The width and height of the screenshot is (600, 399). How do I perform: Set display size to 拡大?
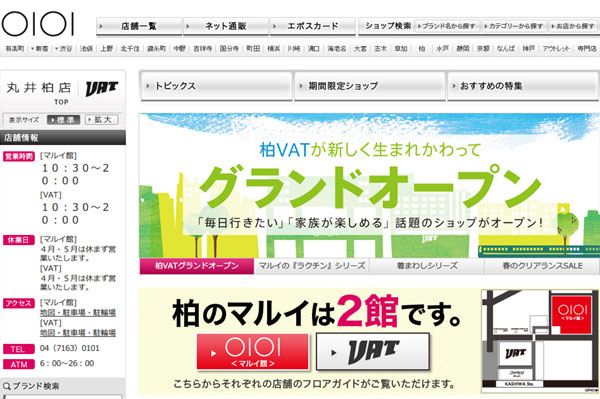(x=101, y=120)
